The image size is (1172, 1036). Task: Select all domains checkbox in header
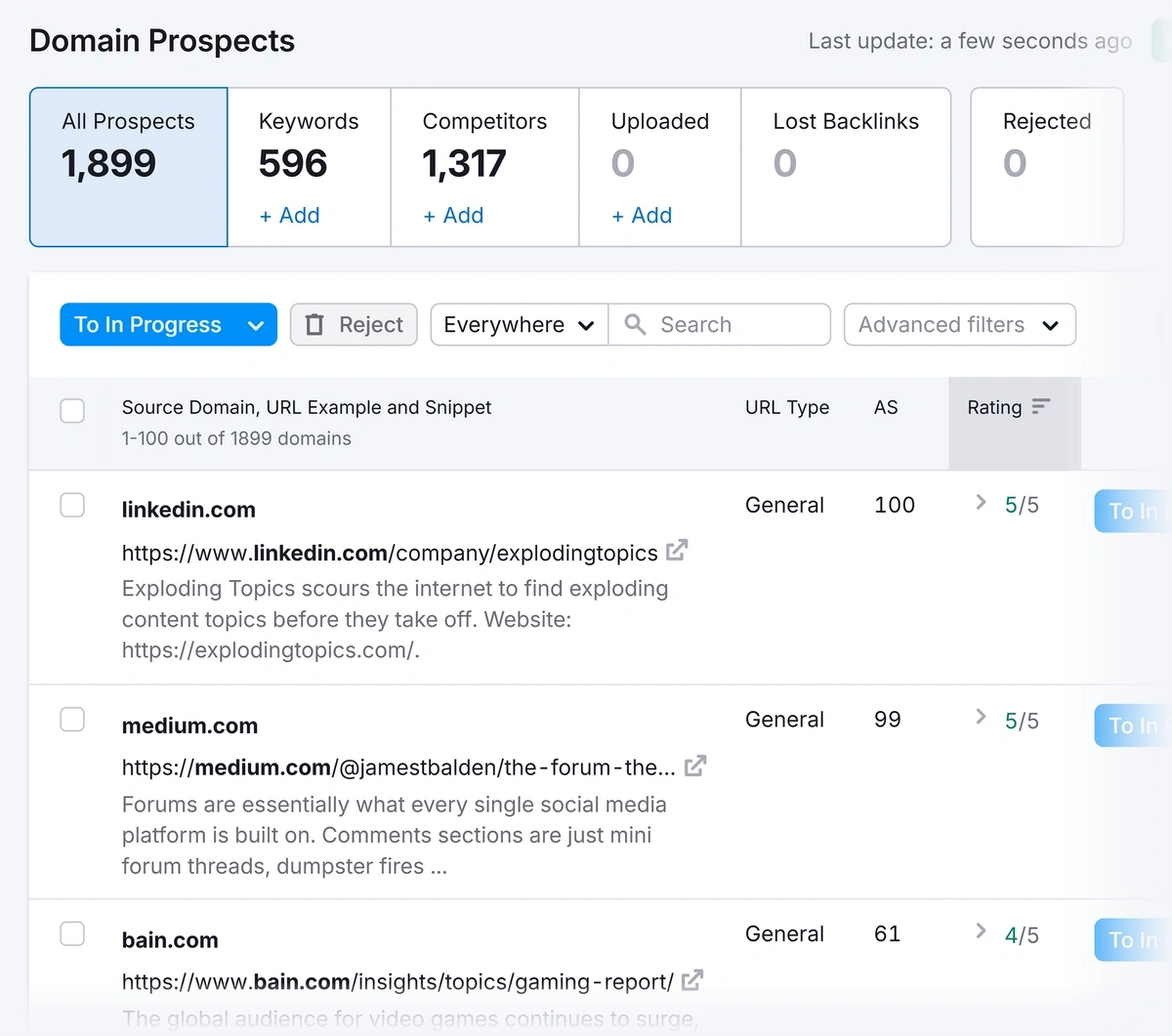72,410
